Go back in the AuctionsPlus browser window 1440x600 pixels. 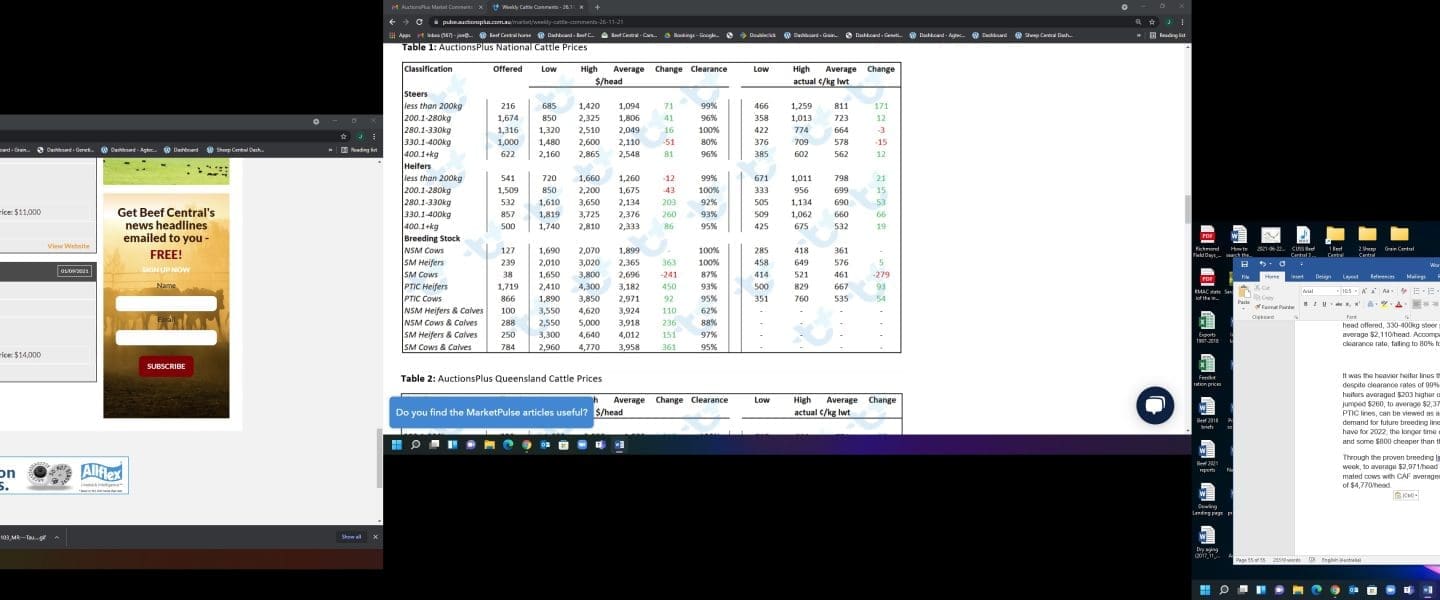point(392,21)
